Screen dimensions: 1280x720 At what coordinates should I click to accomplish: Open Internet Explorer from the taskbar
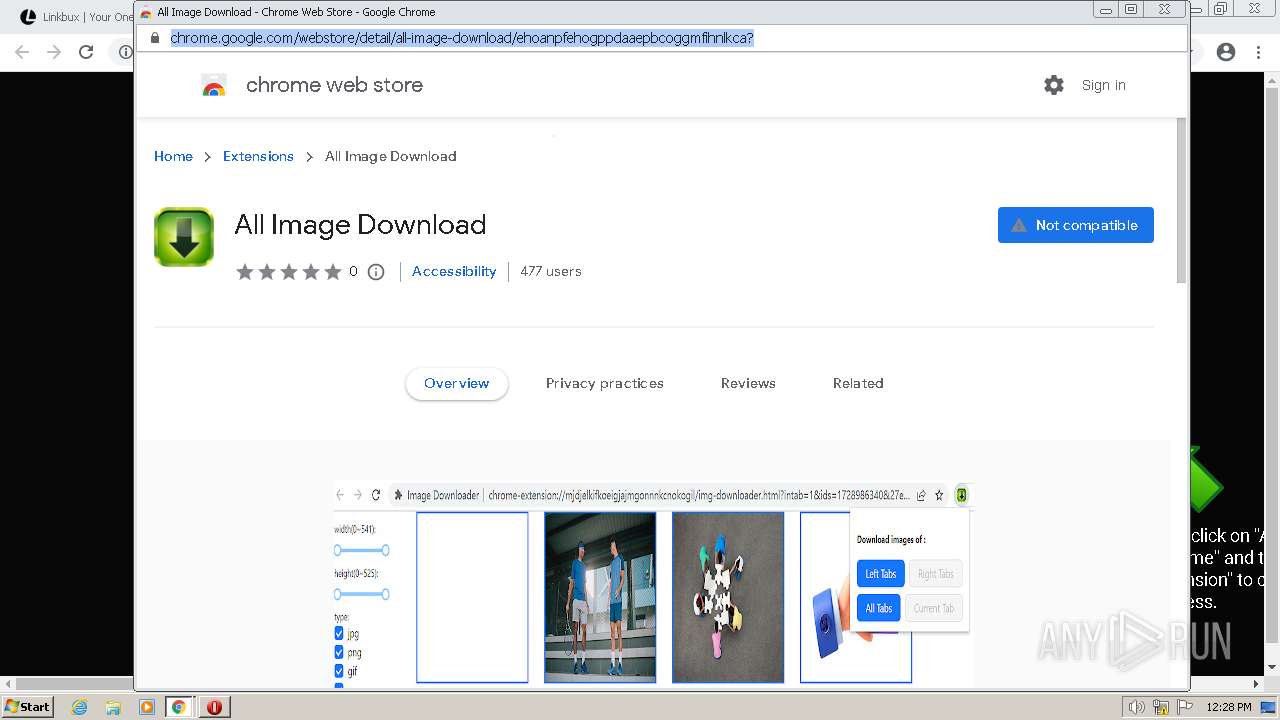pos(79,707)
